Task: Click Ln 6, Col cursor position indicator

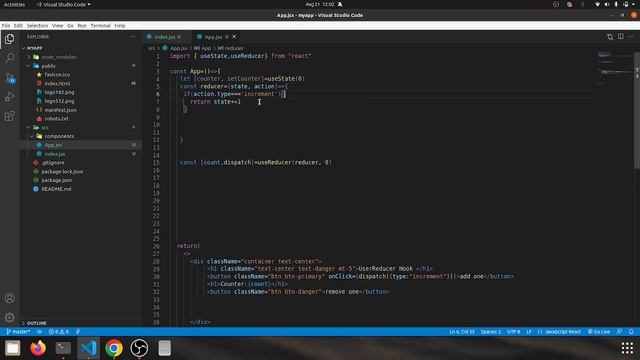Action: click(462, 331)
